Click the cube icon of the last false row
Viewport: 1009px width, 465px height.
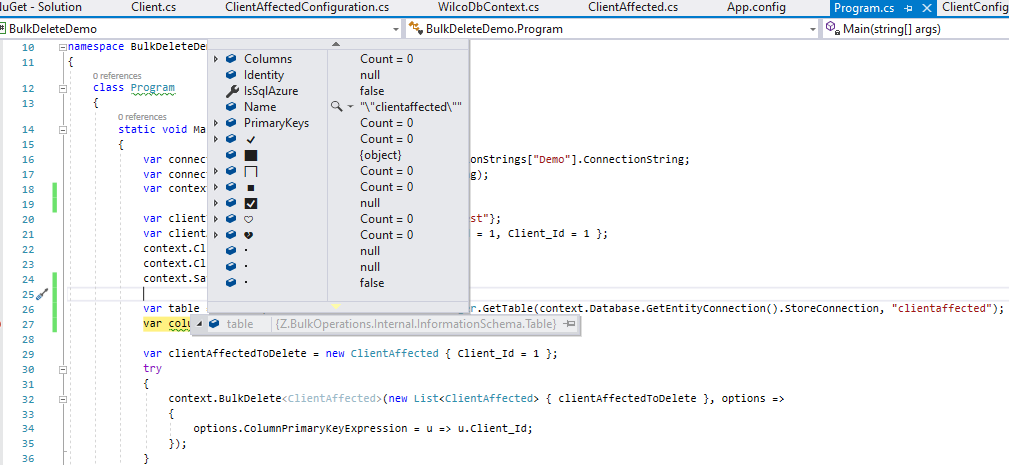pos(232,283)
